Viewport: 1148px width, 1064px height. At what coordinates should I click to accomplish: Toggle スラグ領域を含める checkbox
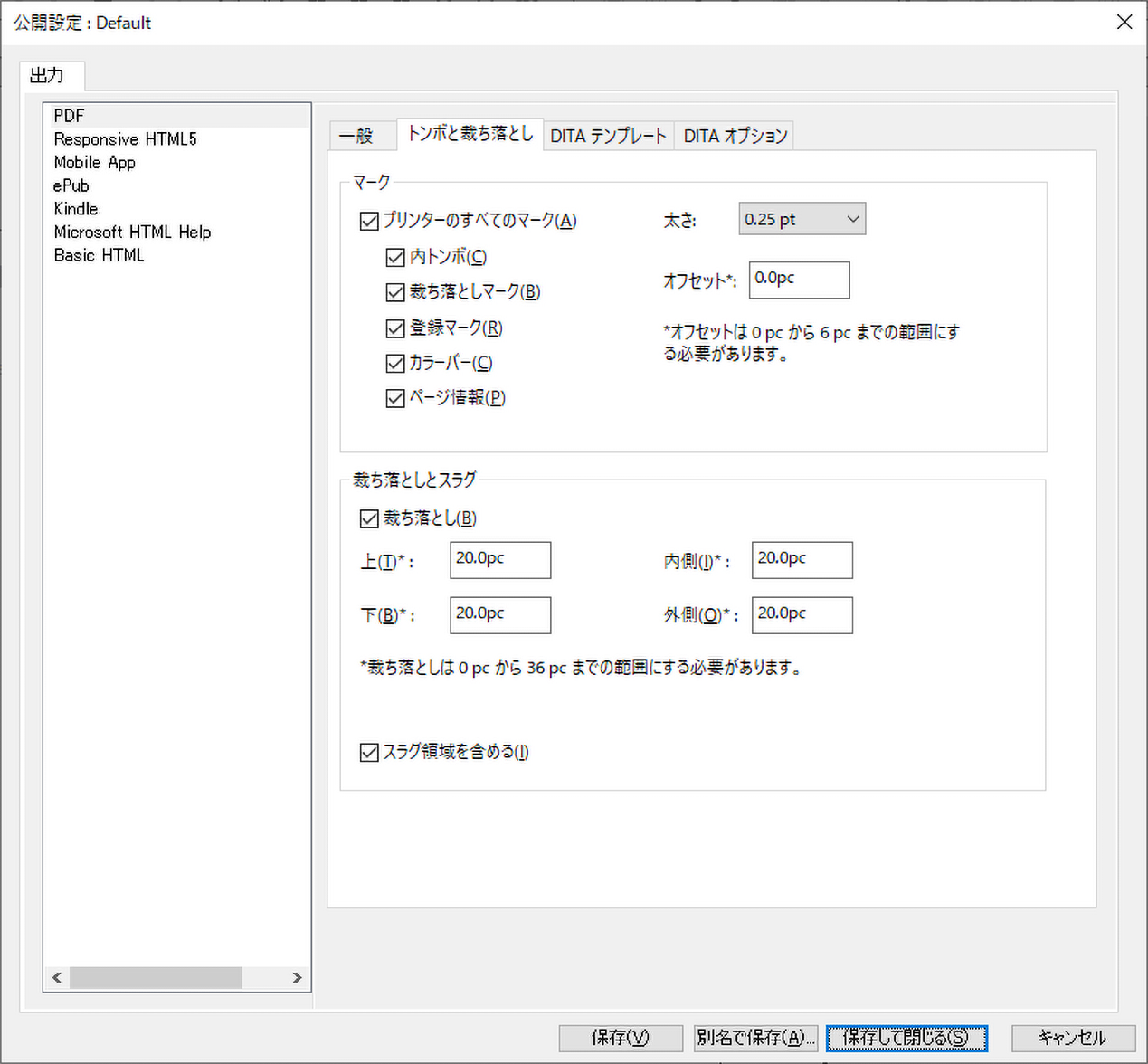(369, 753)
